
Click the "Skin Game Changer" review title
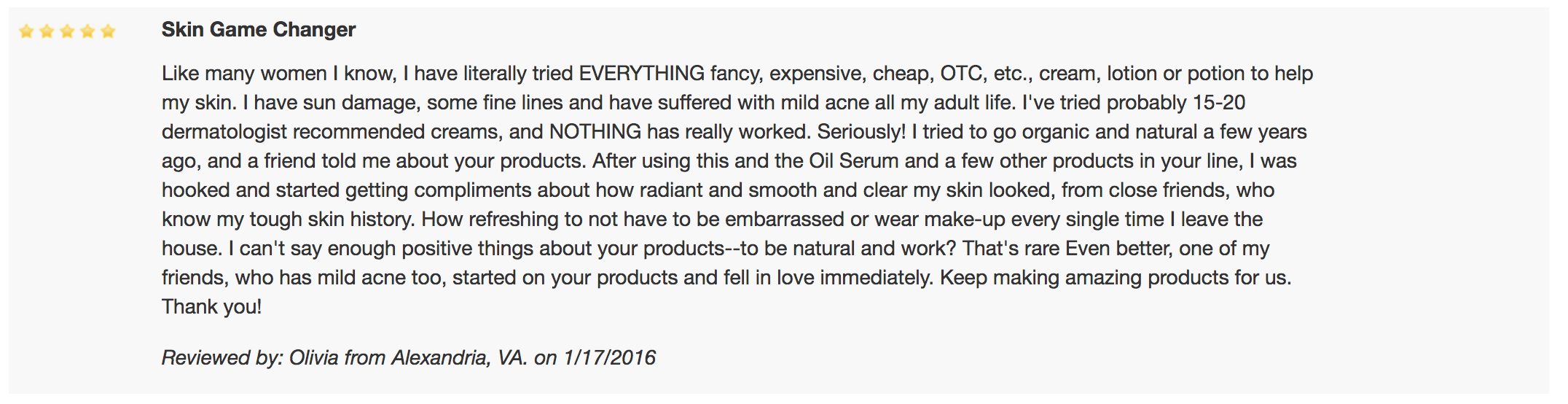point(258,30)
